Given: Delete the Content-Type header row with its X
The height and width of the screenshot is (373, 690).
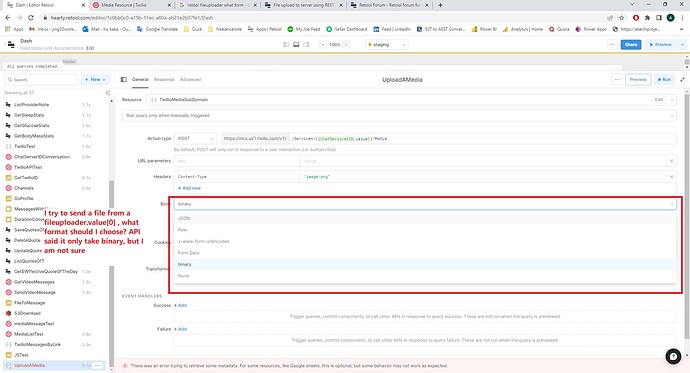Looking at the screenshot, I should pos(672,177).
